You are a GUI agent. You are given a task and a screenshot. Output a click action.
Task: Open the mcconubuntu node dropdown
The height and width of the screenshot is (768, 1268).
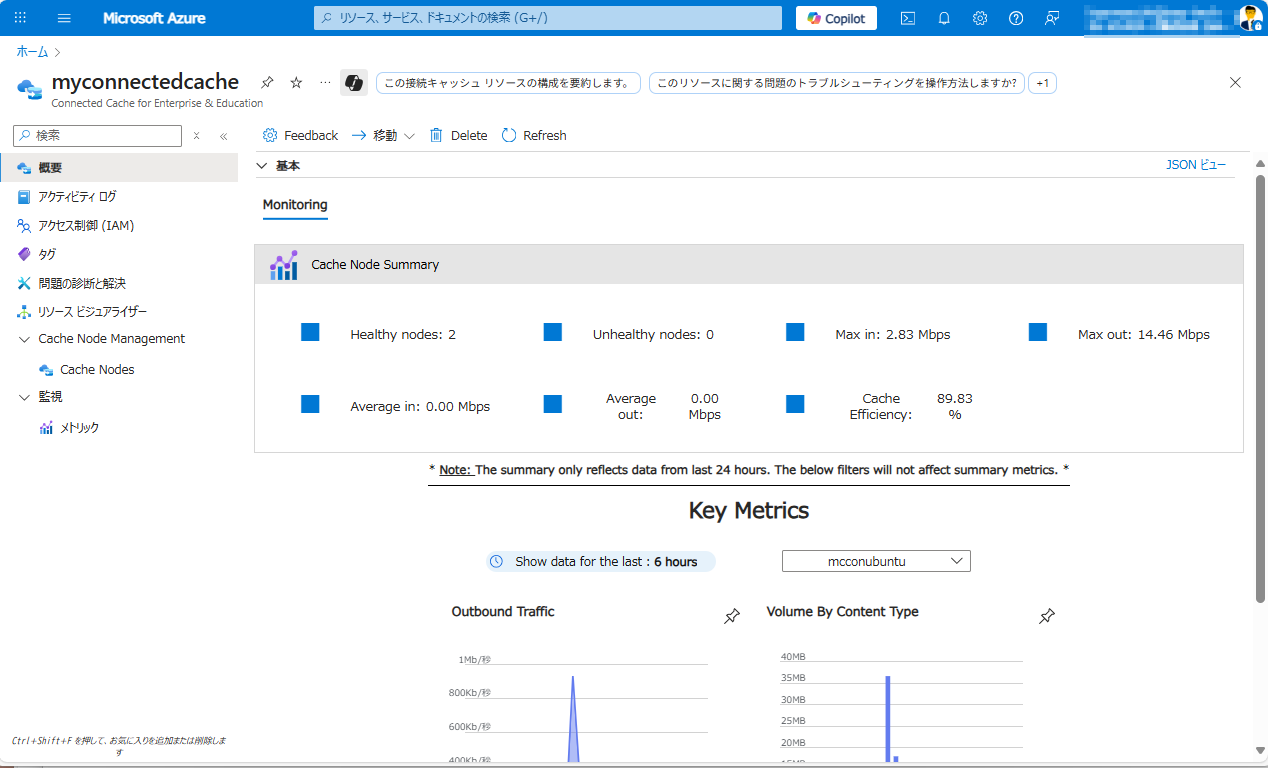click(x=875, y=561)
